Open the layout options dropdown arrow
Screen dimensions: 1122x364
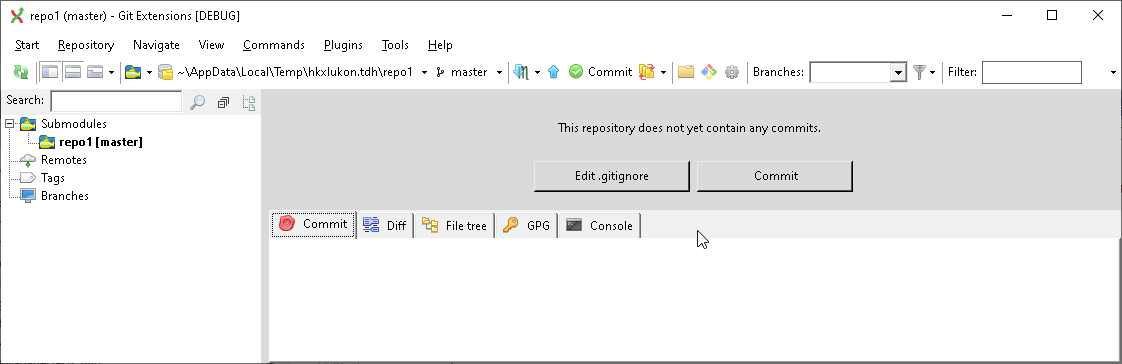111,72
